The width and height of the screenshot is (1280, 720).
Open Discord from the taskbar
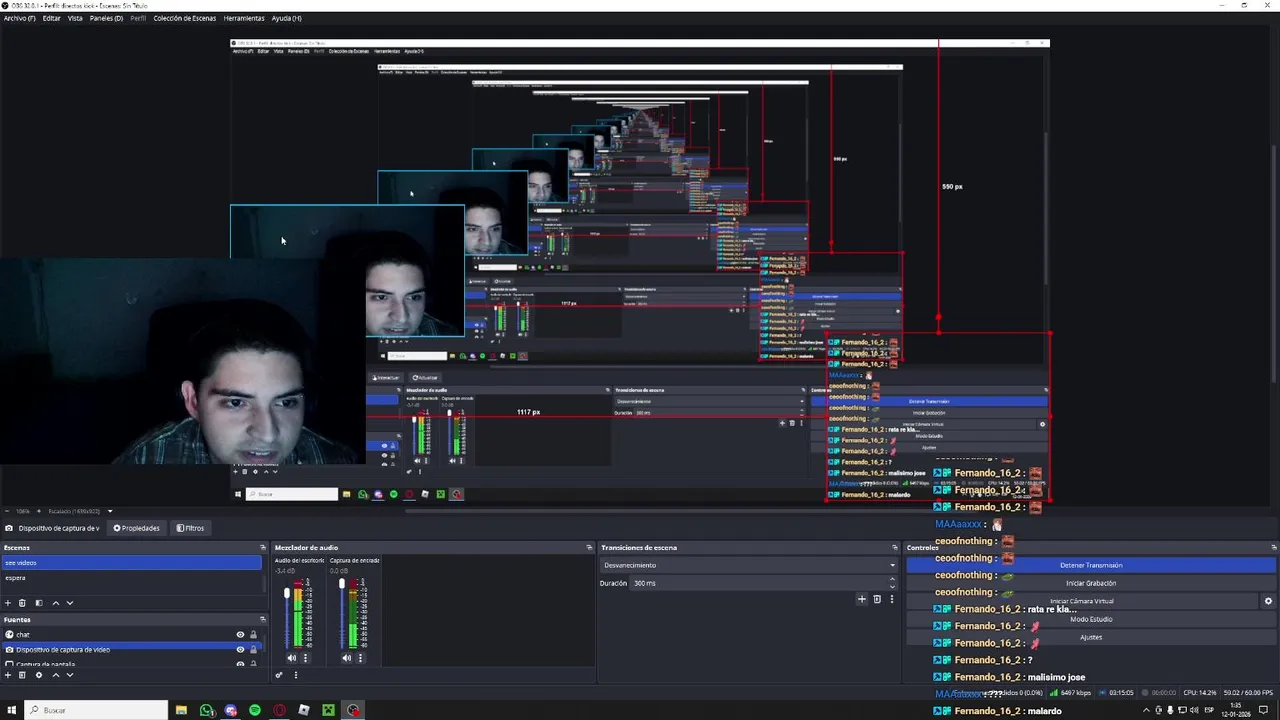[231, 710]
